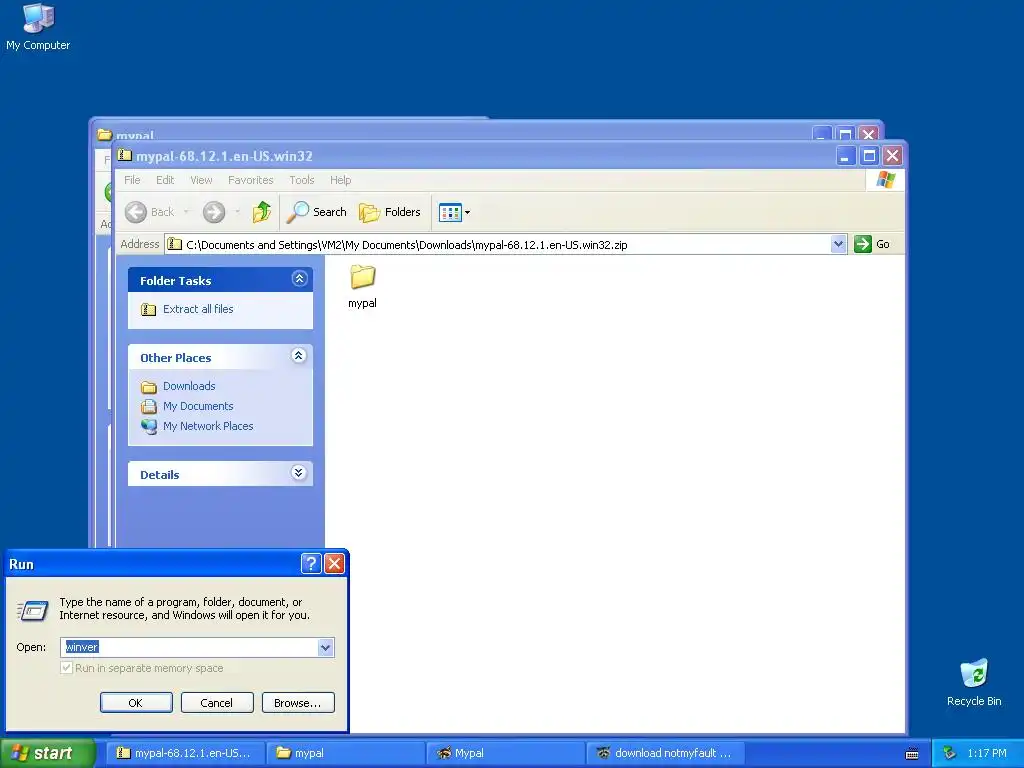Open the Edit menu
Screen dimensions: 1024x768
click(165, 180)
